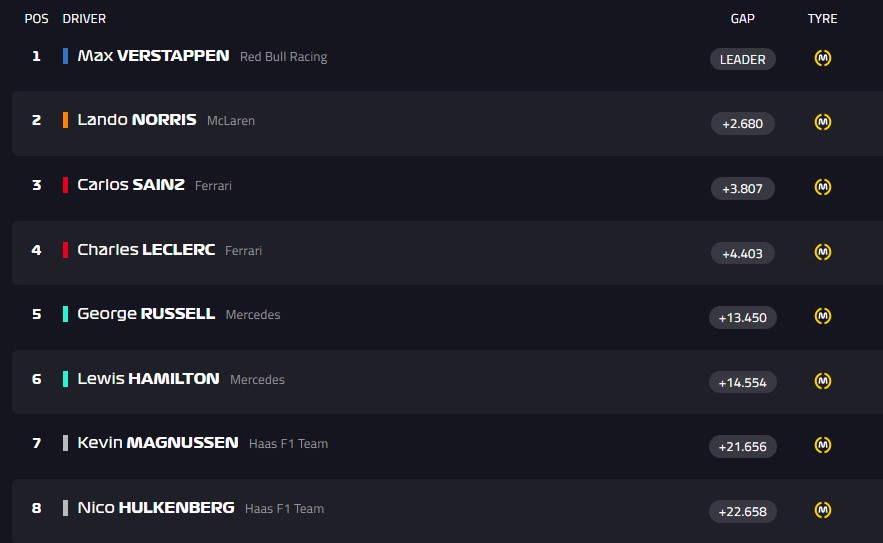Click the TYRE column header
883x543 pixels.
tap(822, 19)
